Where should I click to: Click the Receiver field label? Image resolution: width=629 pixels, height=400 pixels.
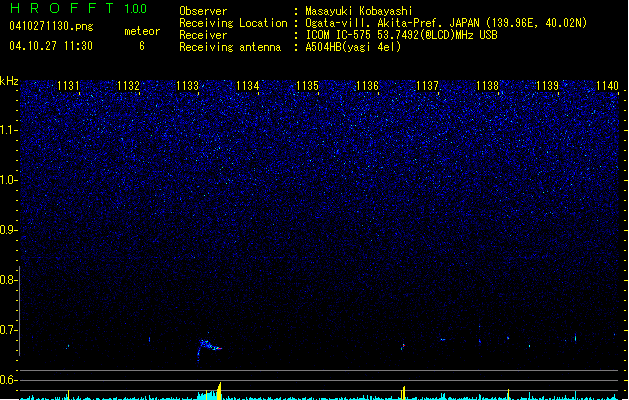click(203, 35)
